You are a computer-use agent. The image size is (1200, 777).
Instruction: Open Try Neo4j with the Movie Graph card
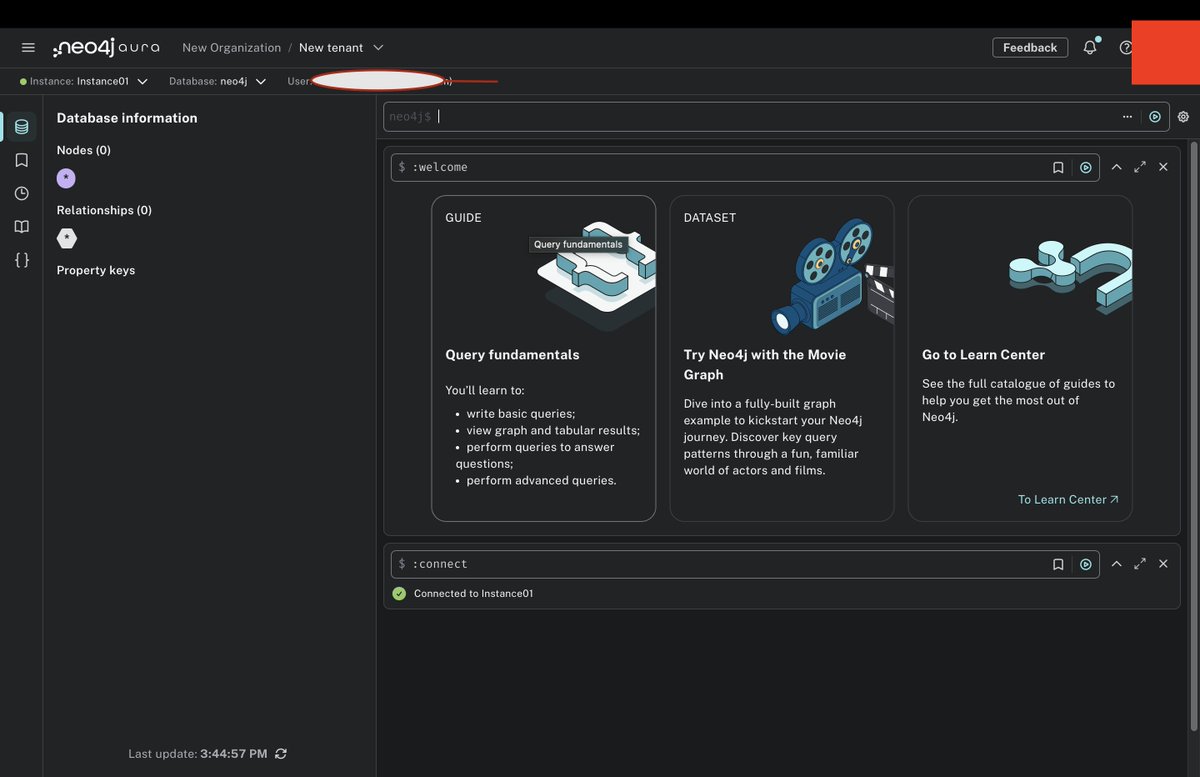tap(782, 358)
